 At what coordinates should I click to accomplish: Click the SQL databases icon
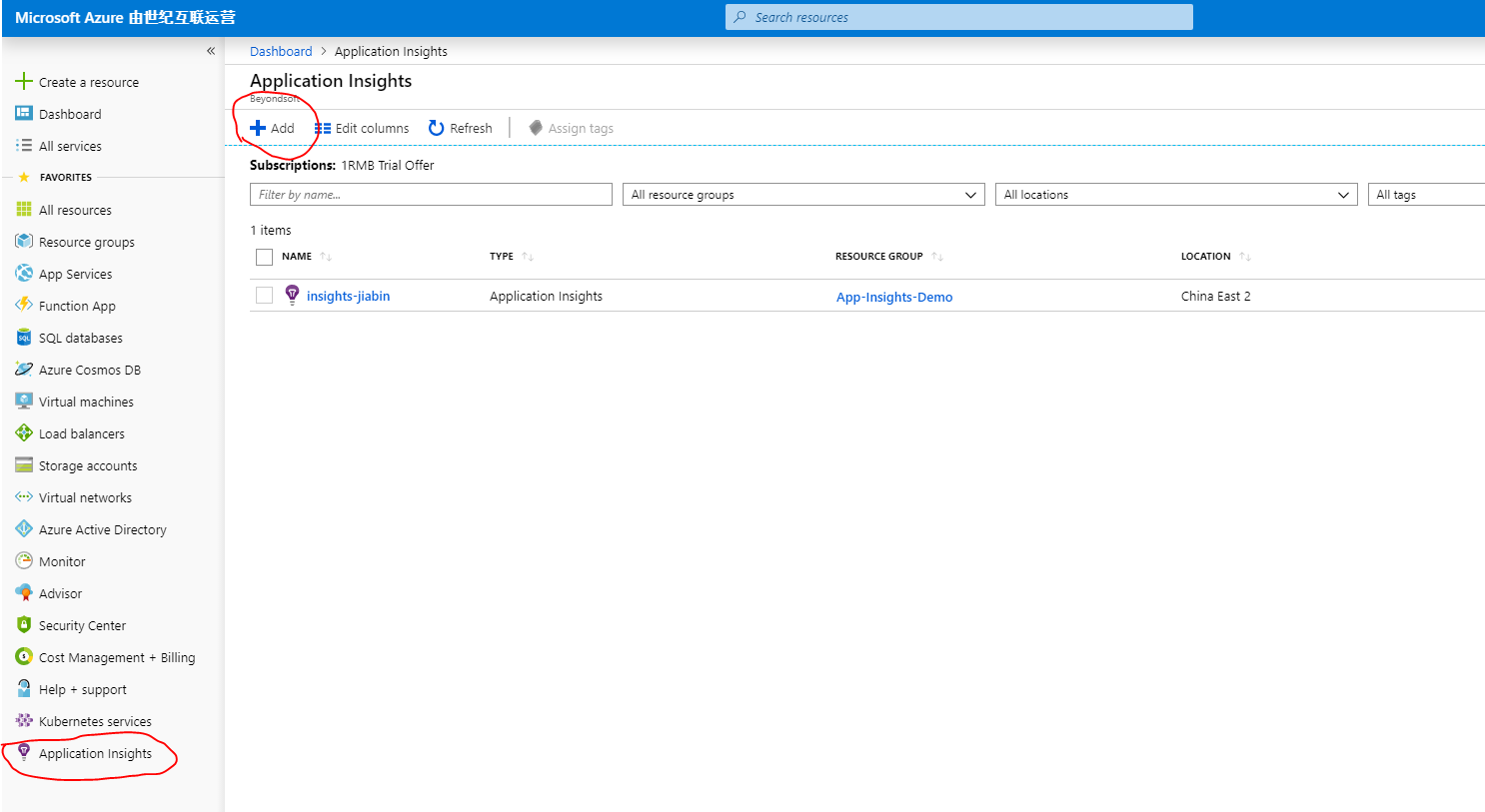pos(24,338)
